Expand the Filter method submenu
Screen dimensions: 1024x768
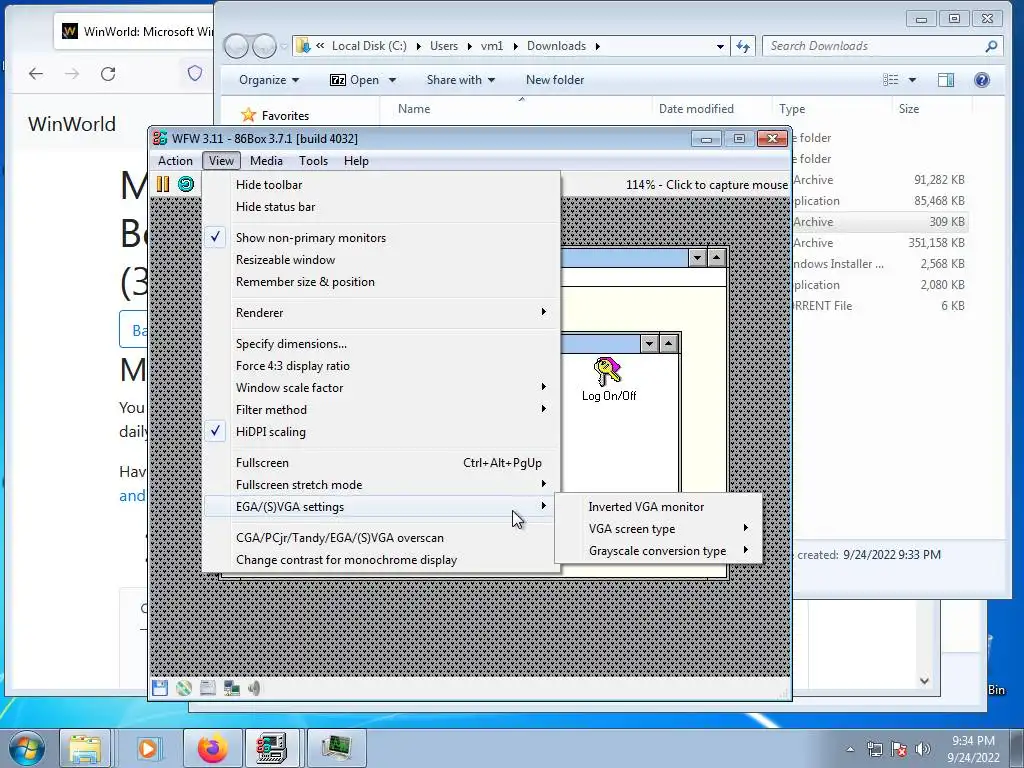pos(382,410)
